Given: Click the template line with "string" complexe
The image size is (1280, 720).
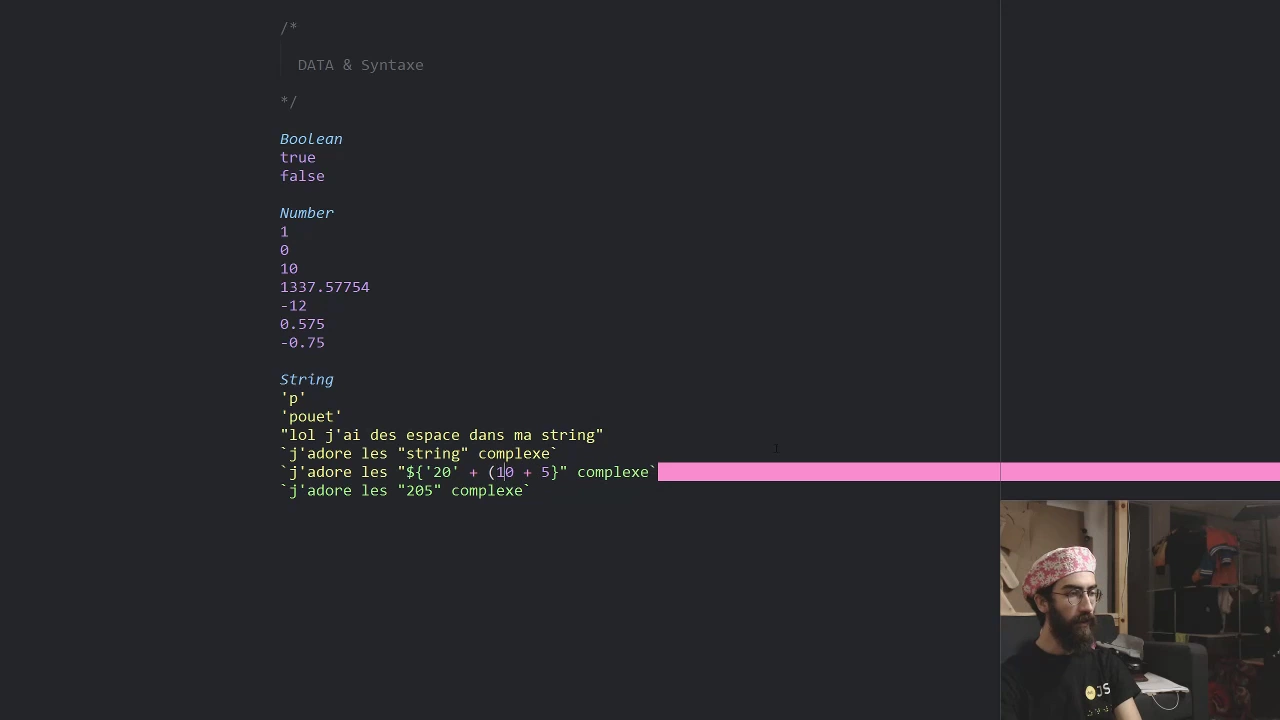Looking at the screenshot, I should coord(419,454).
